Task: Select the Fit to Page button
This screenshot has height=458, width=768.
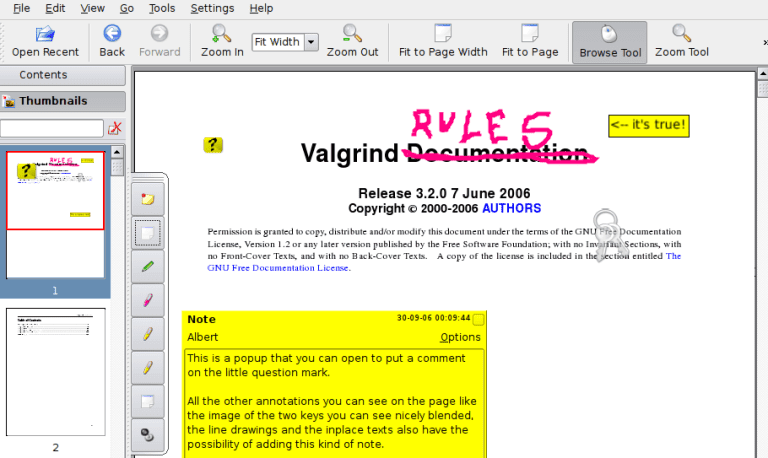Action: pyautogui.click(x=529, y=41)
